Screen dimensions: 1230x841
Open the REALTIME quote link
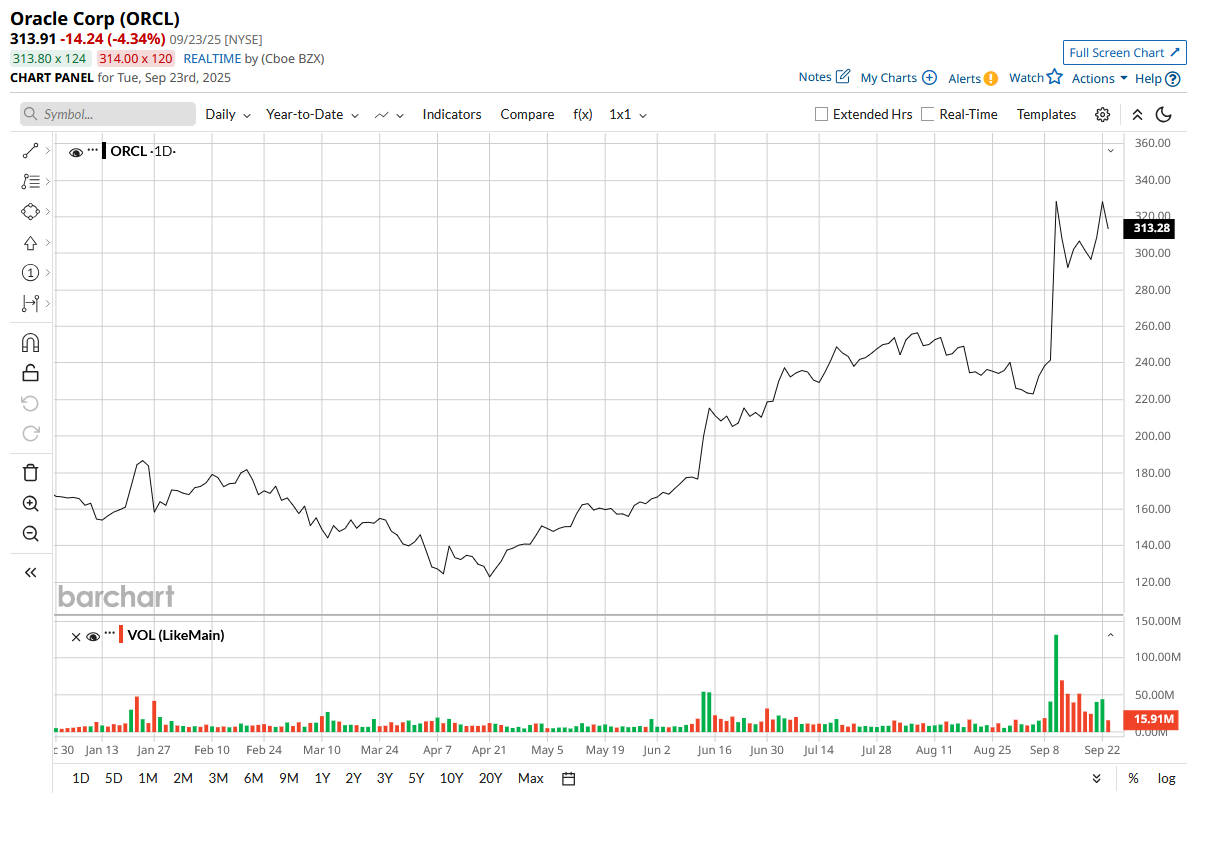pos(213,58)
